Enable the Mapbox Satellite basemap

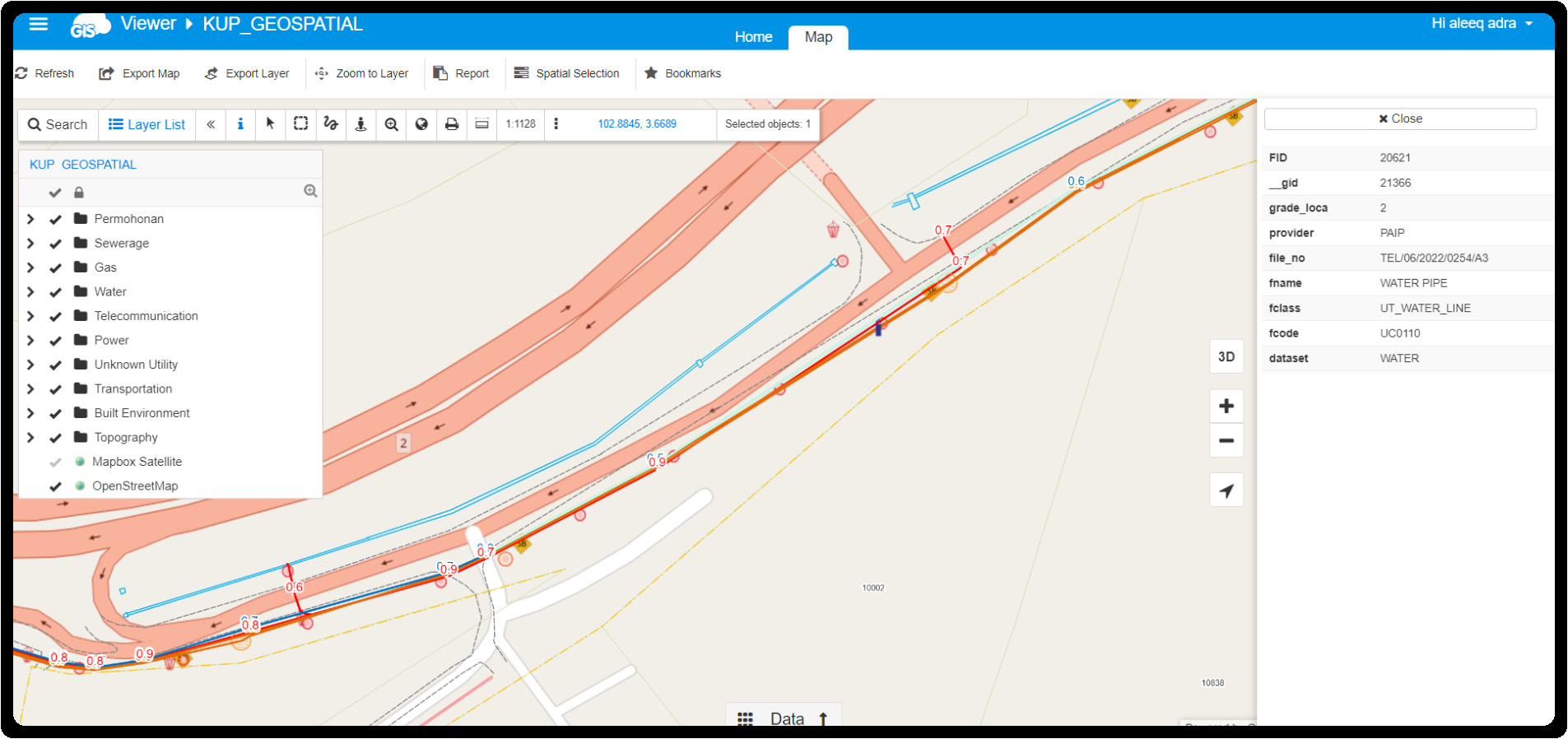(55, 462)
